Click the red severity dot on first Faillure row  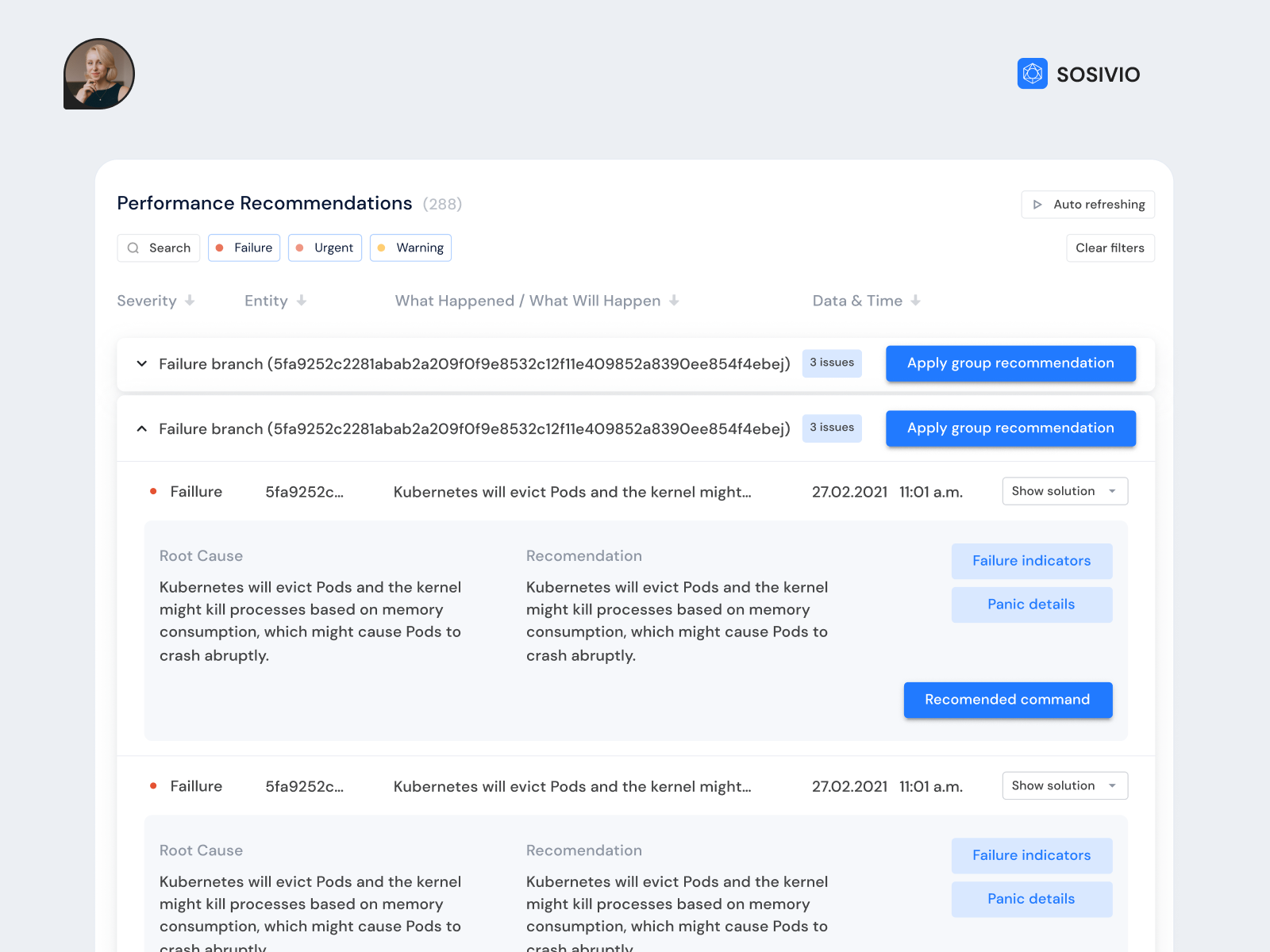coord(153,492)
